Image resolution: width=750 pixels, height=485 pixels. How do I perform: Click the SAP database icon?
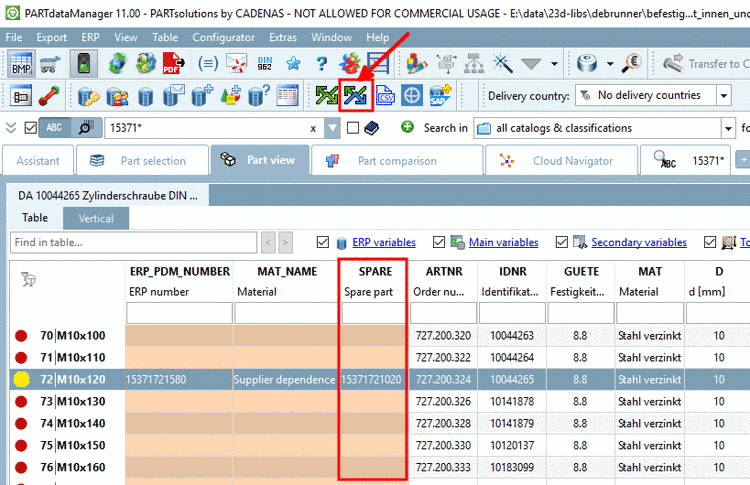pos(440,95)
